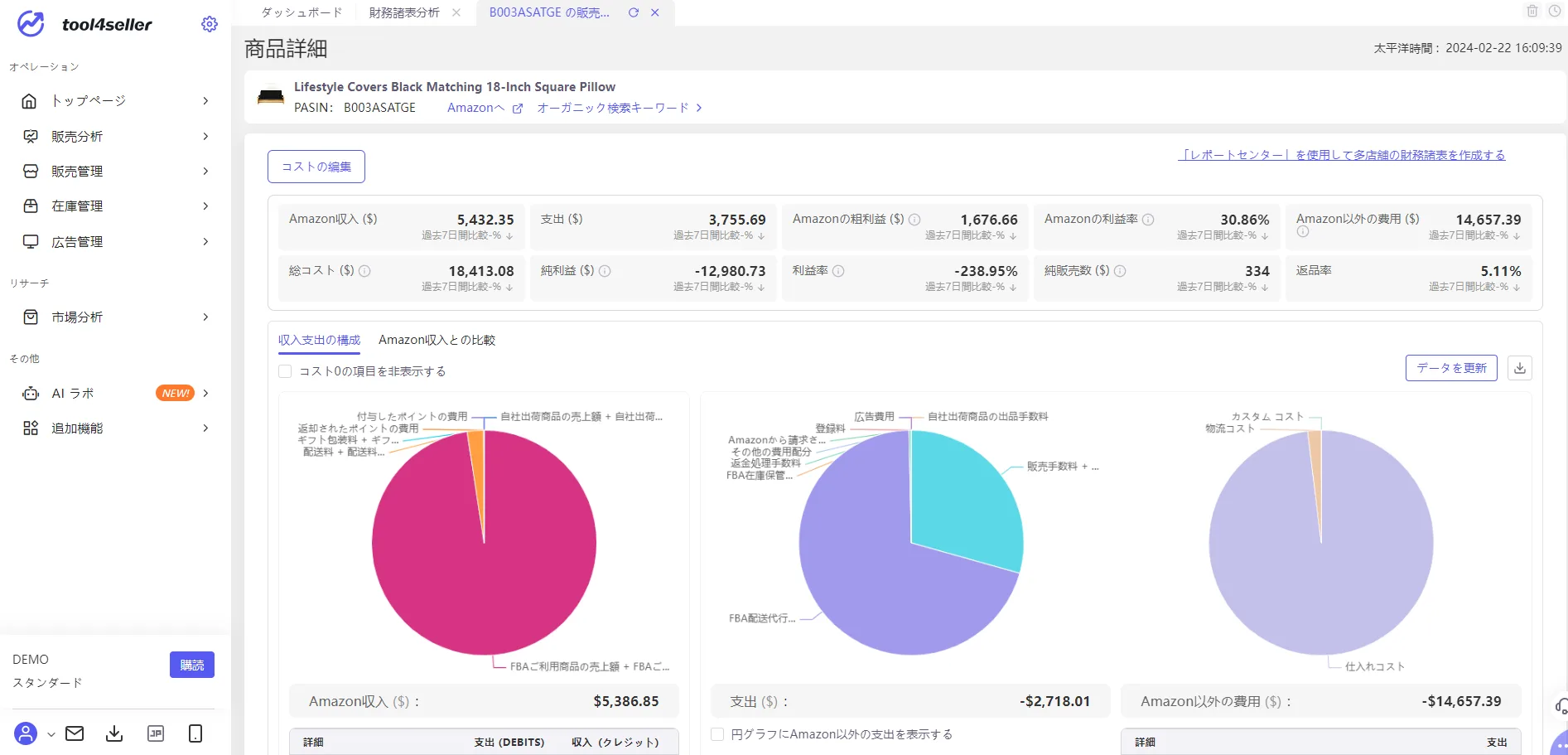Image resolution: width=1568 pixels, height=755 pixels.
Task: Click the 追加機能 grid icon
Action: 30,428
